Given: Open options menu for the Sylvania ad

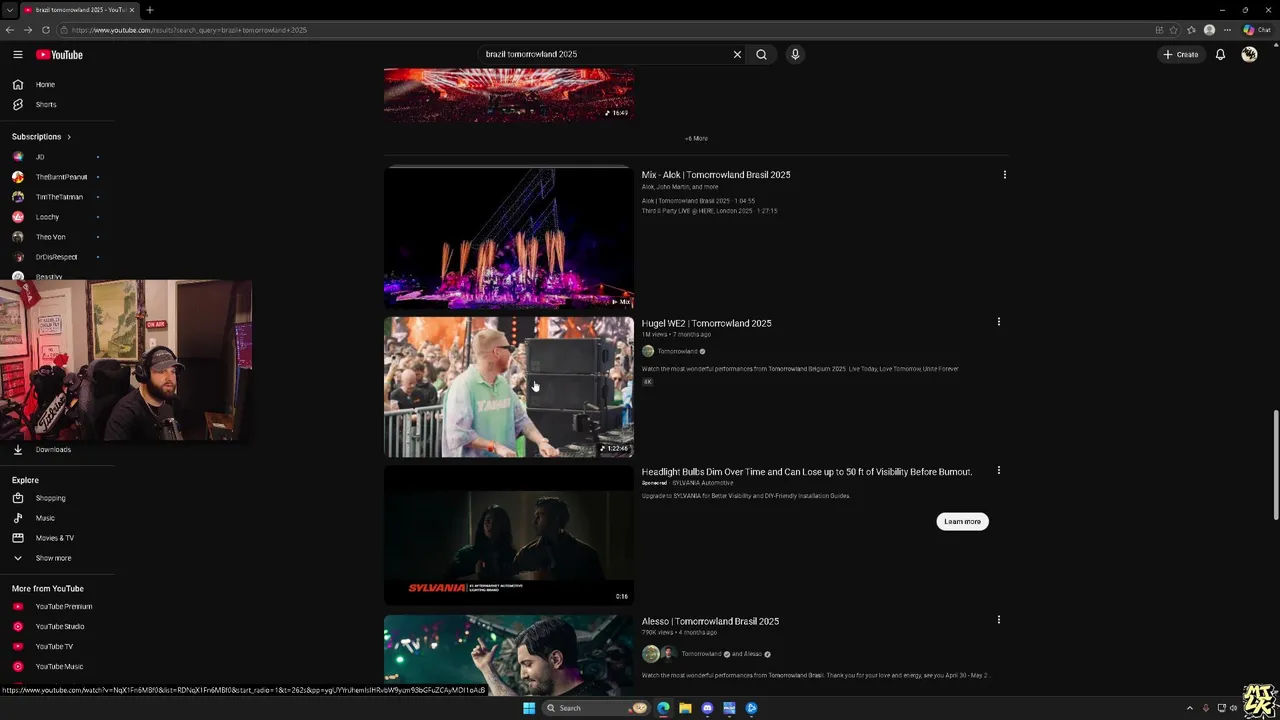Looking at the screenshot, I should click(x=998, y=470).
